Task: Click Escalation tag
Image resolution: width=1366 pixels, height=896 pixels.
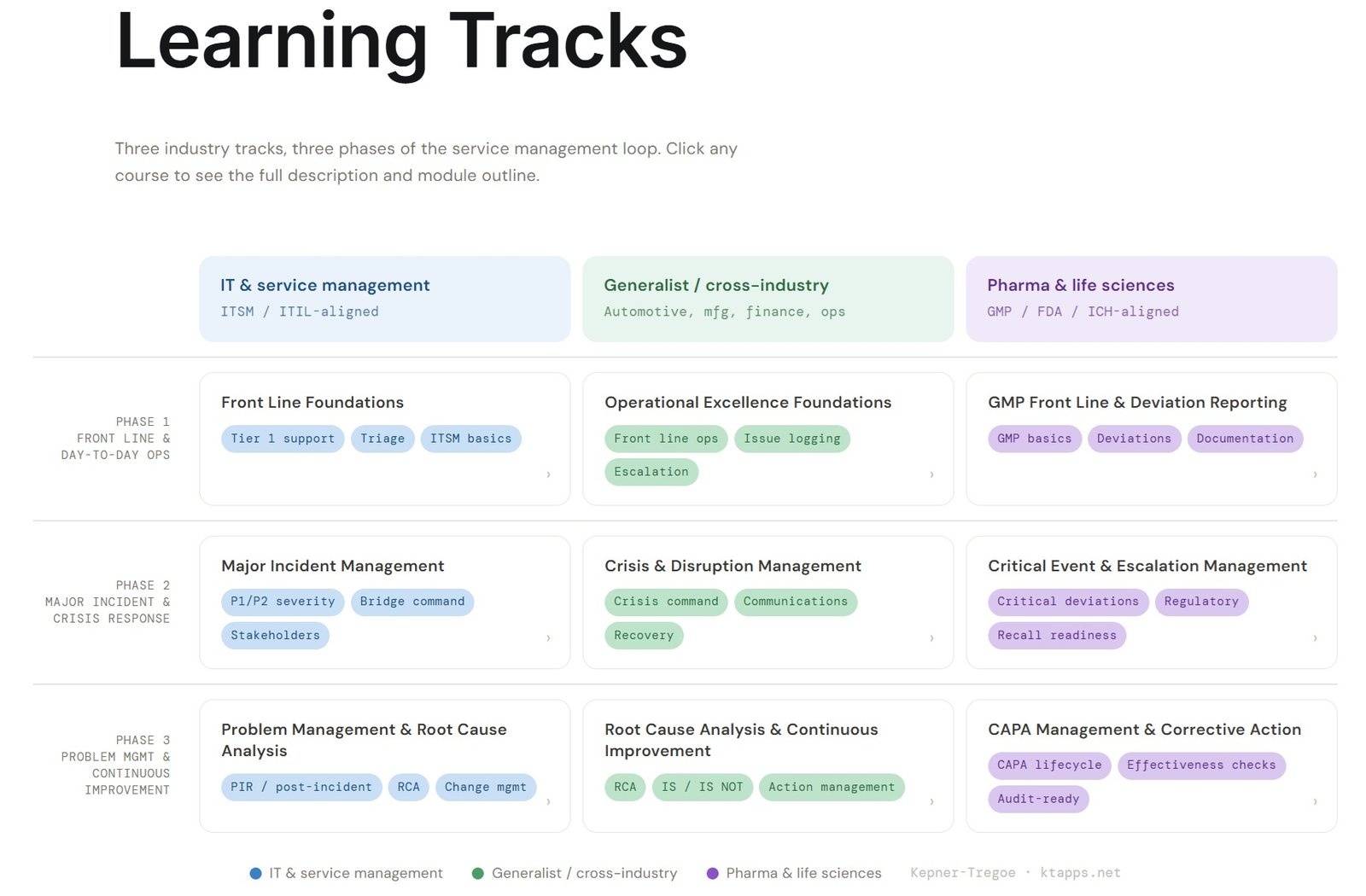Action: click(651, 472)
